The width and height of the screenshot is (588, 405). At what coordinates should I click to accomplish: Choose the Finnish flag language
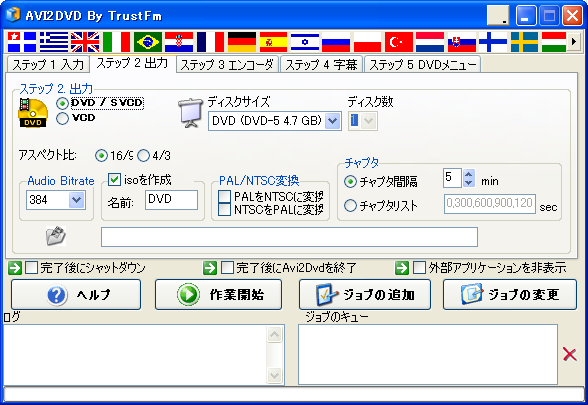[x=493, y=42]
